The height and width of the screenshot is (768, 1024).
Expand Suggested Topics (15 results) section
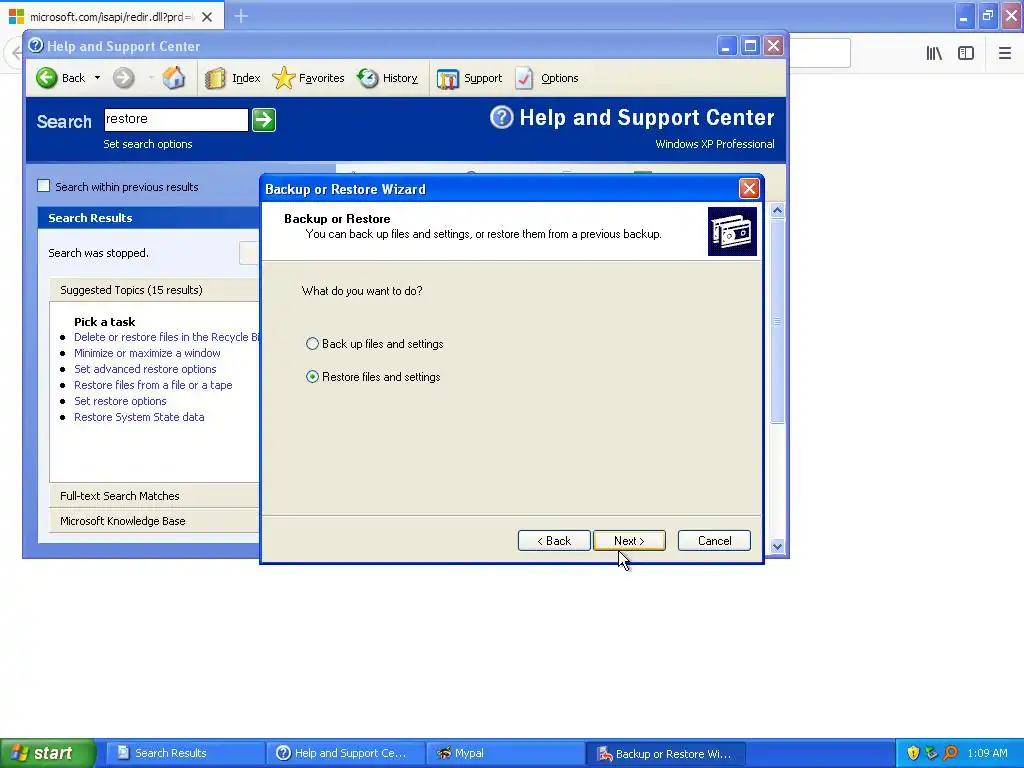(154, 290)
